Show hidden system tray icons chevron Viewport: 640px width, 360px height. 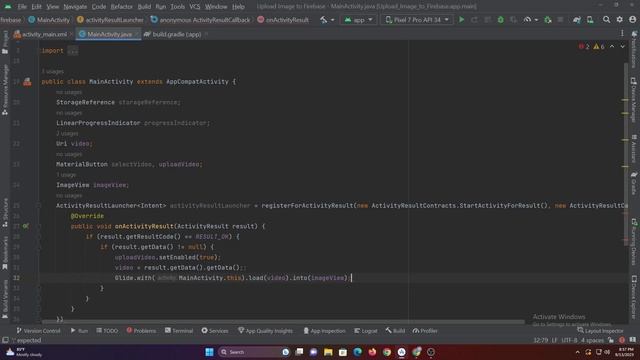pos(577,352)
